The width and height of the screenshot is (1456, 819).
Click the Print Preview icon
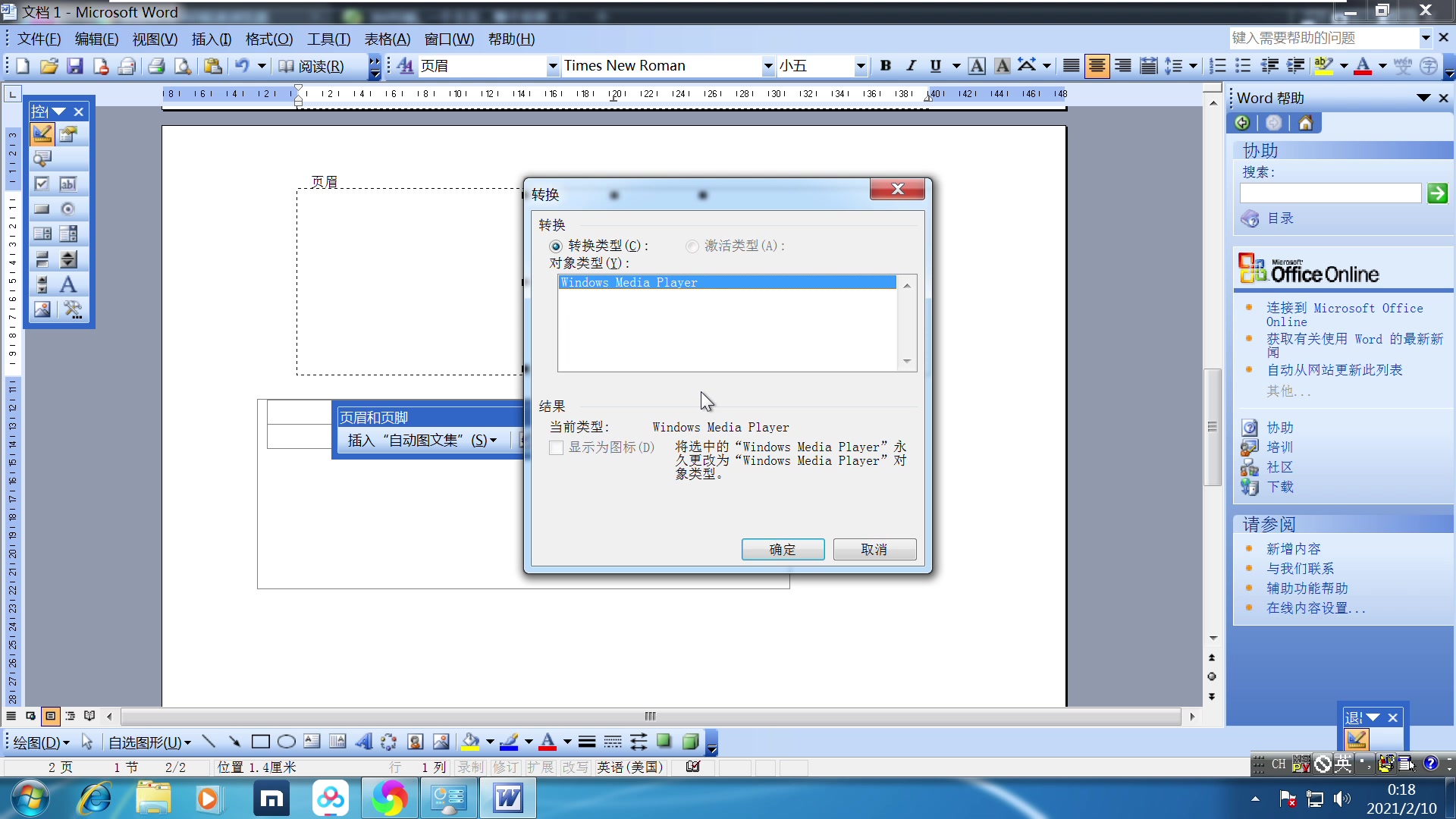(183, 66)
